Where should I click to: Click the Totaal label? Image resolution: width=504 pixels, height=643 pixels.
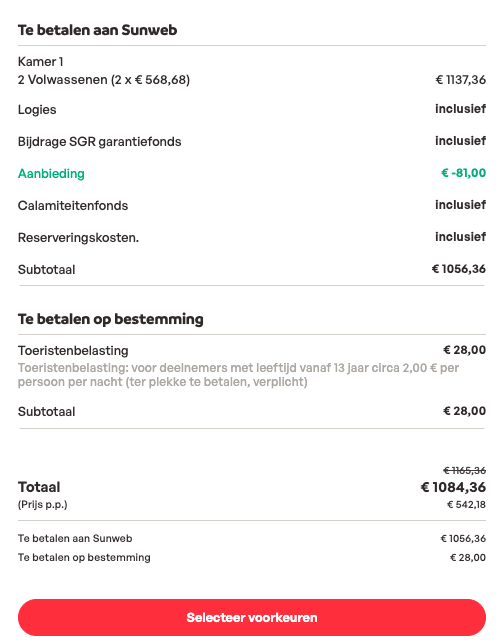pos(39,487)
